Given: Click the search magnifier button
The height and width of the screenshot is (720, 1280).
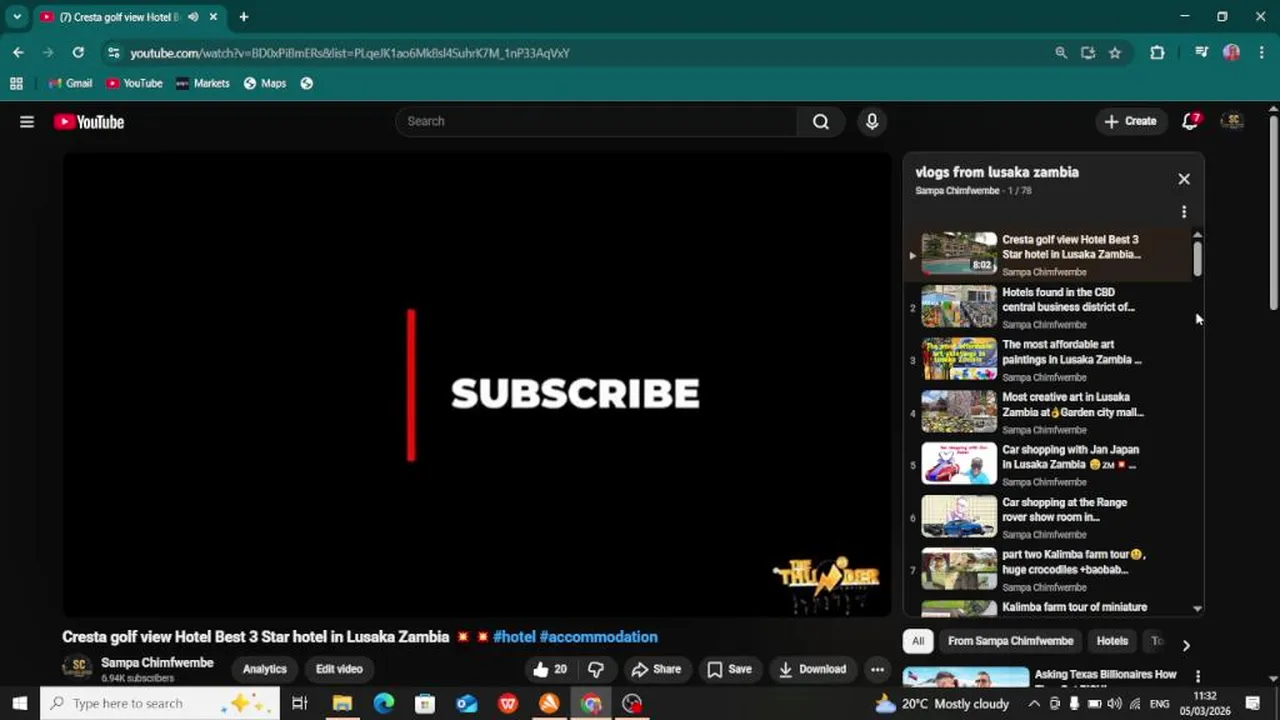Looking at the screenshot, I should (x=821, y=122).
